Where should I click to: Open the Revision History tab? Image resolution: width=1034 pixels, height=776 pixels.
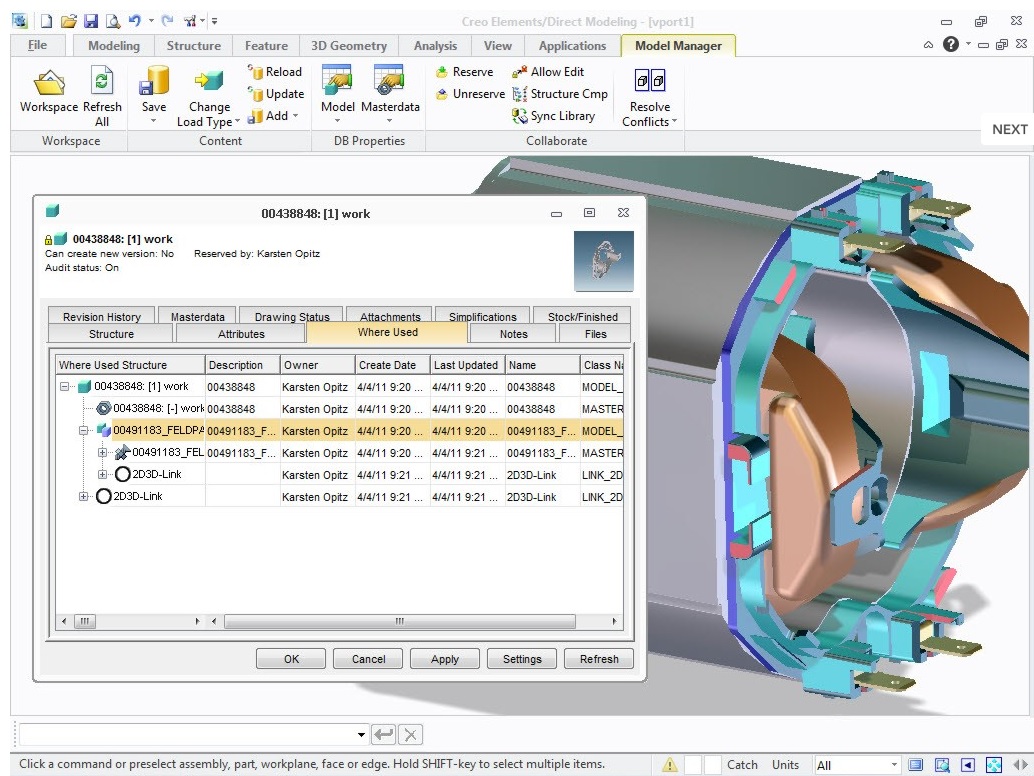pos(102,316)
